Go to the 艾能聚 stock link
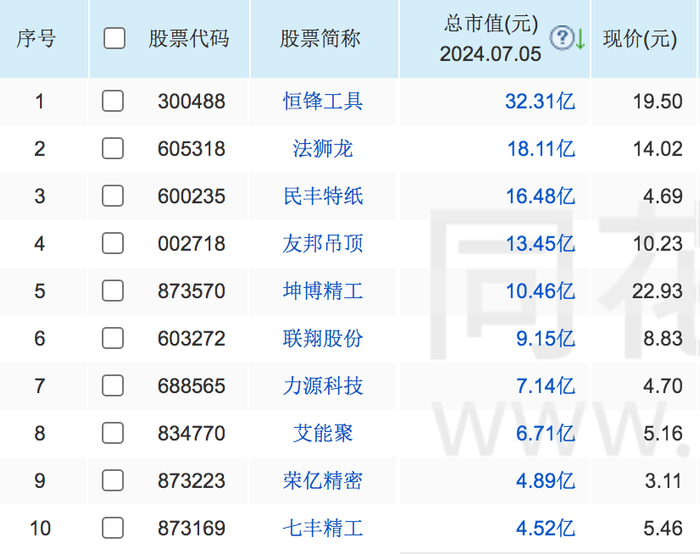 pos(323,434)
